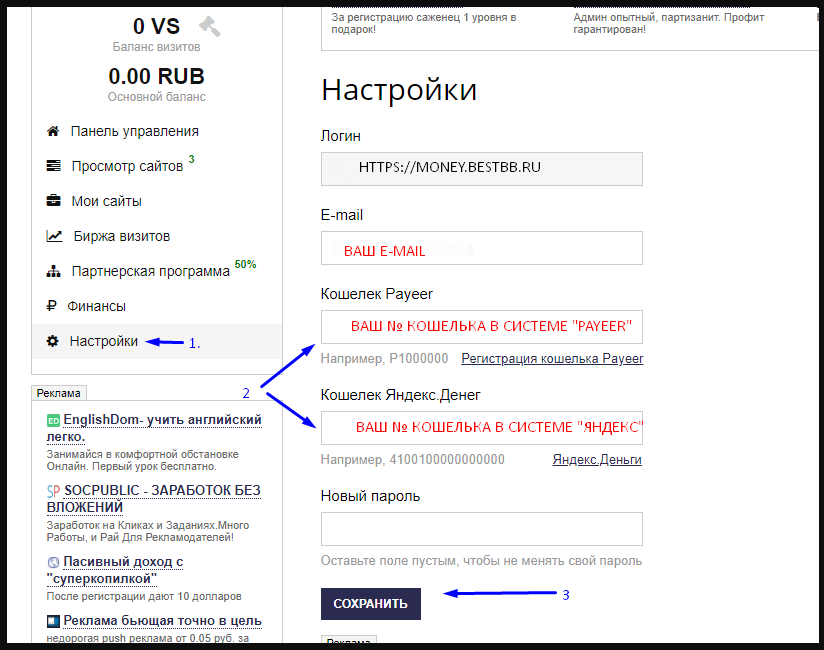Click the home icon beside Панель управления
The width and height of the screenshot is (824, 650).
[x=53, y=131]
